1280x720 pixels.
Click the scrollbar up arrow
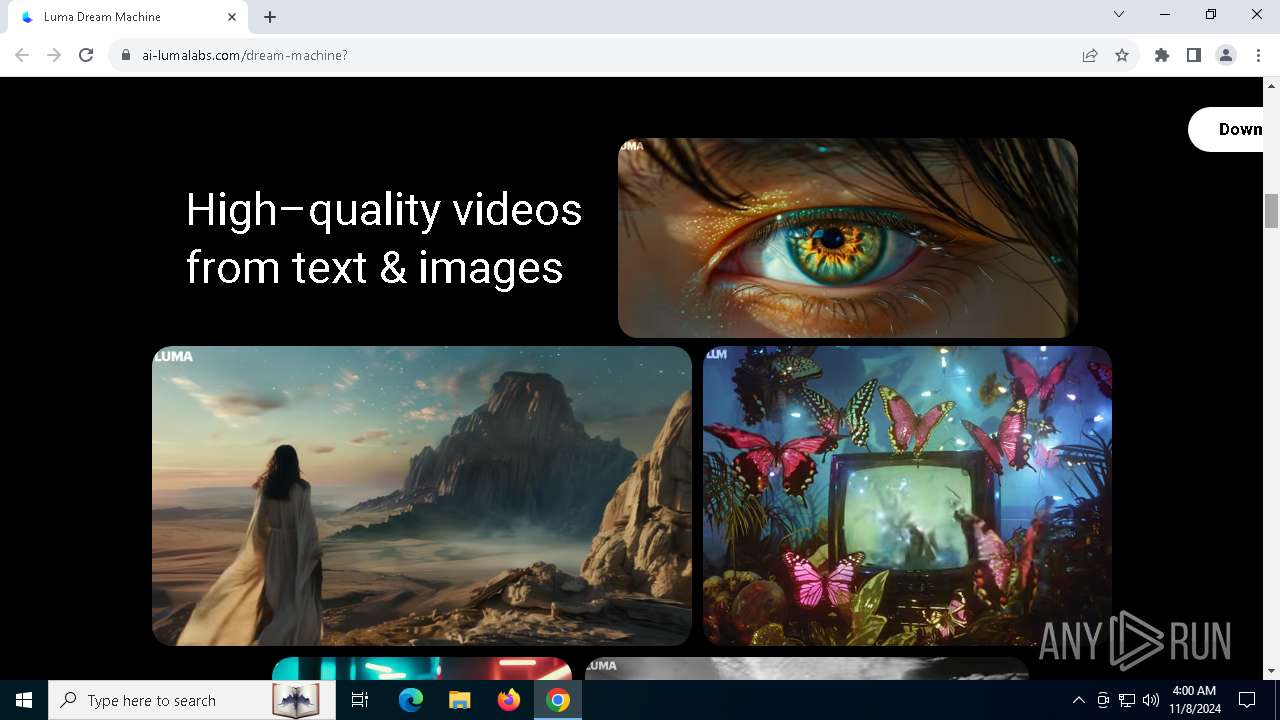click(1272, 85)
